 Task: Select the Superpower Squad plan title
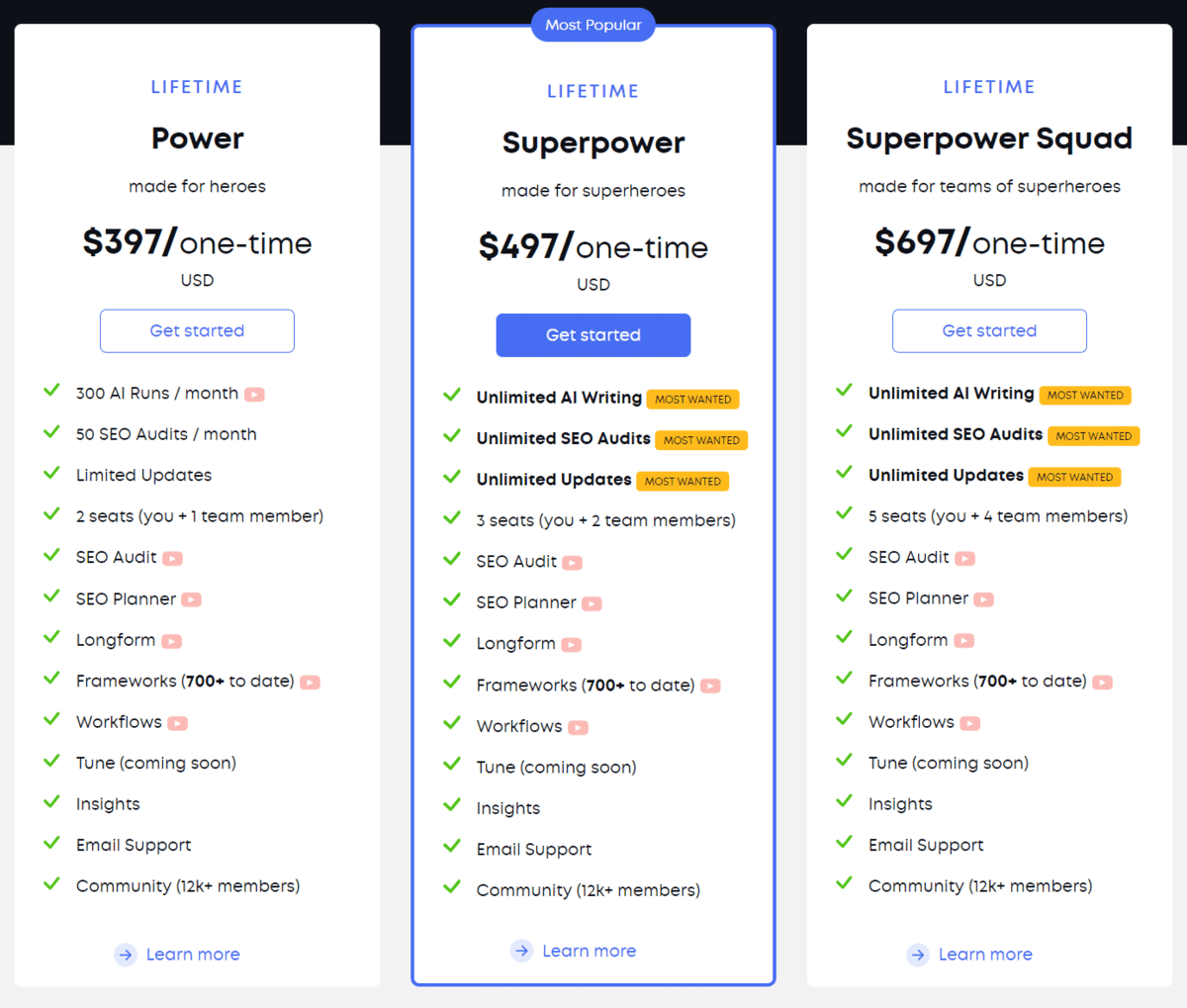click(989, 138)
